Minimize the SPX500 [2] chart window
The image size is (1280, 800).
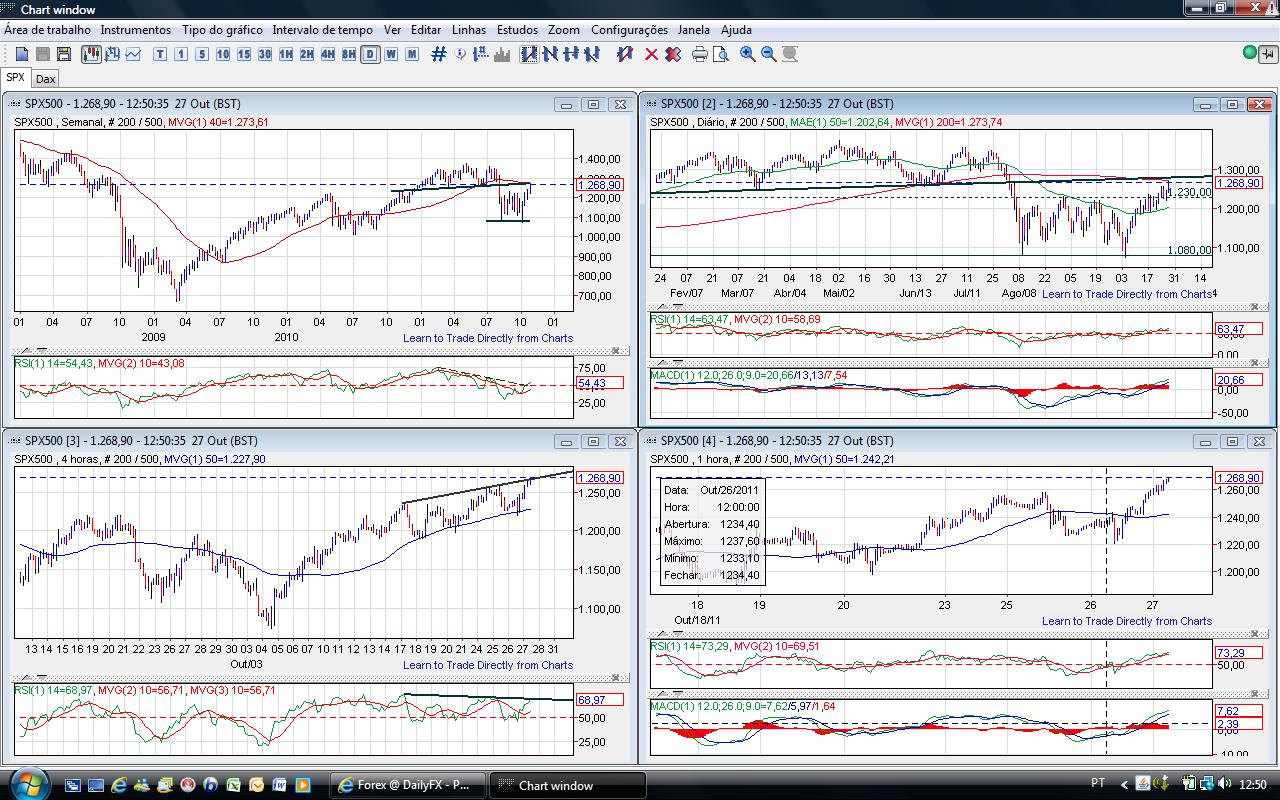pos(1206,104)
